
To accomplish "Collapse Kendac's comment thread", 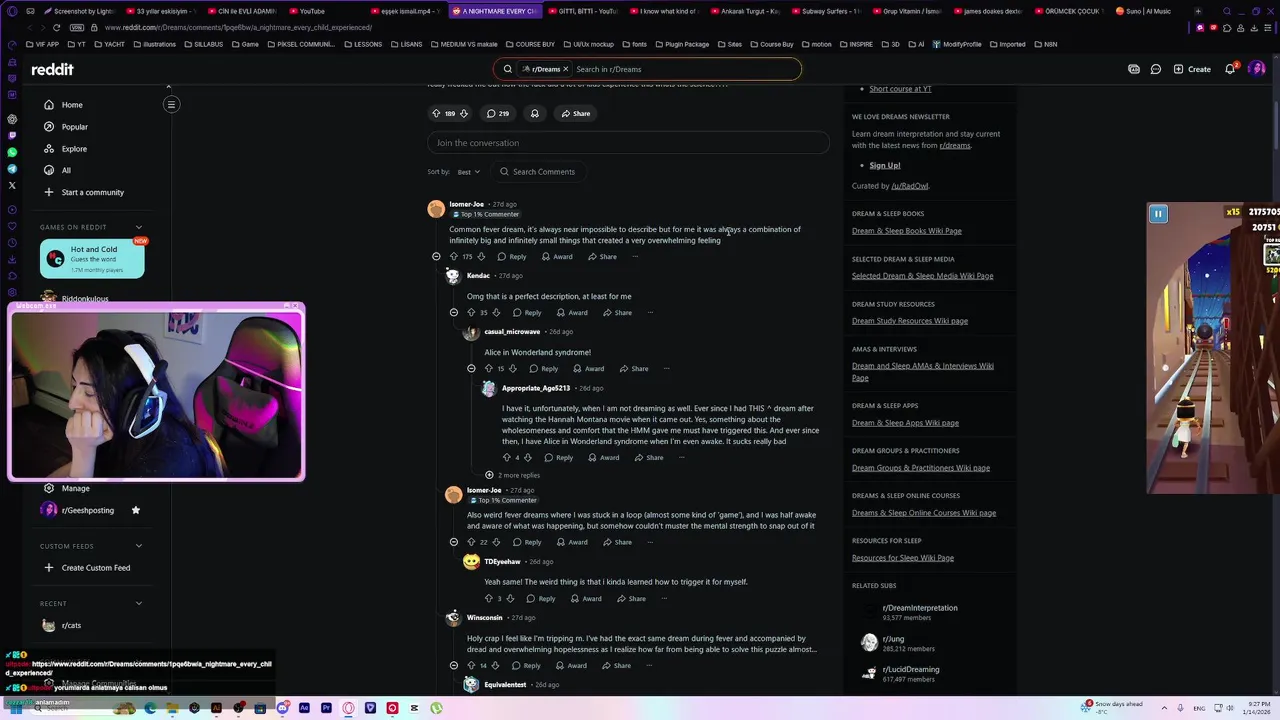I will tap(454, 313).
